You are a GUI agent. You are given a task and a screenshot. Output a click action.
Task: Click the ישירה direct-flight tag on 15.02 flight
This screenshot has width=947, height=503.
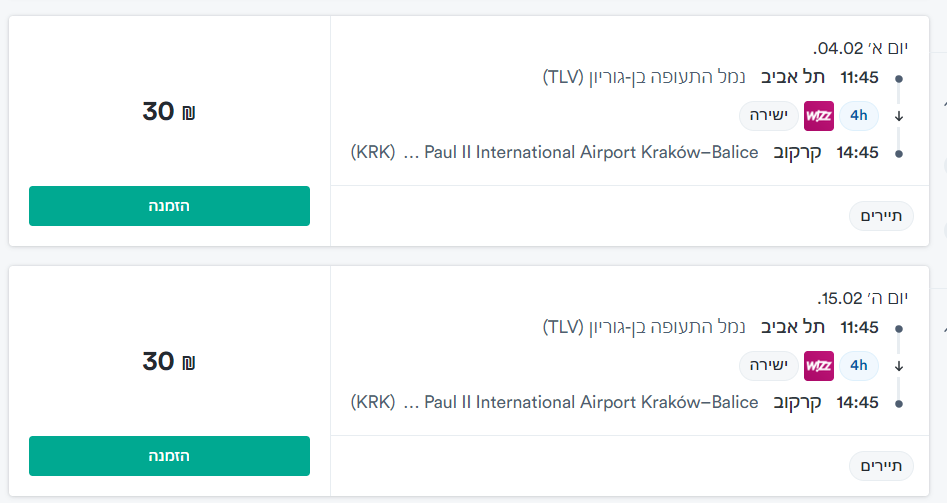click(x=769, y=366)
